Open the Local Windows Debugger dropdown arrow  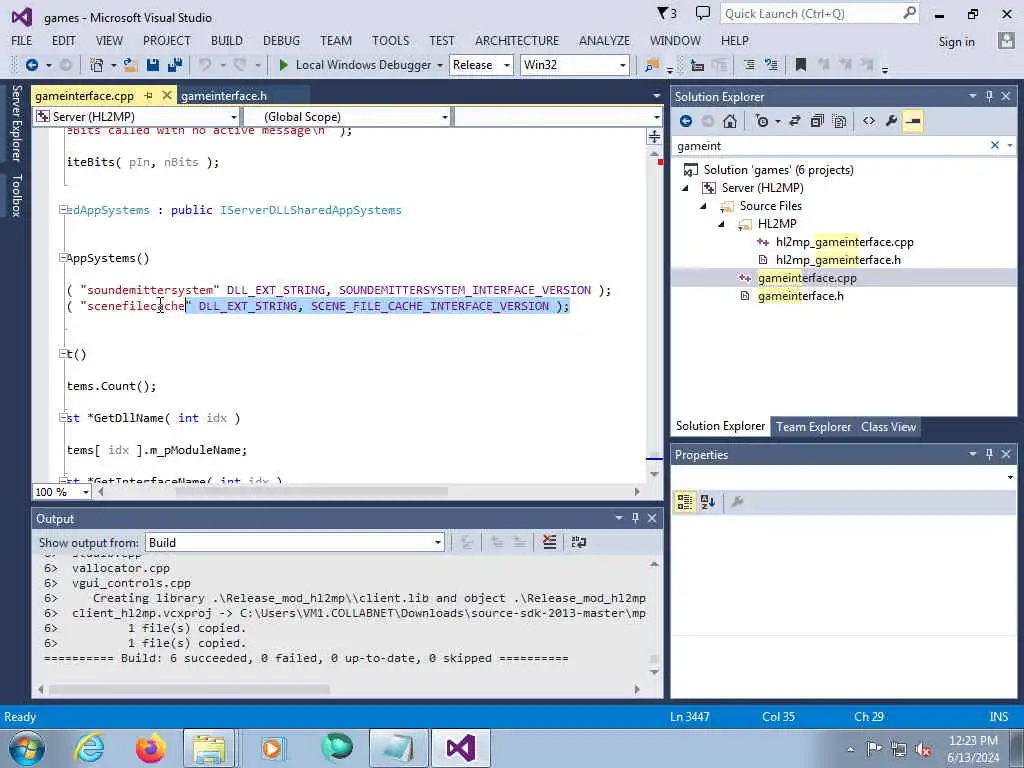440,65
